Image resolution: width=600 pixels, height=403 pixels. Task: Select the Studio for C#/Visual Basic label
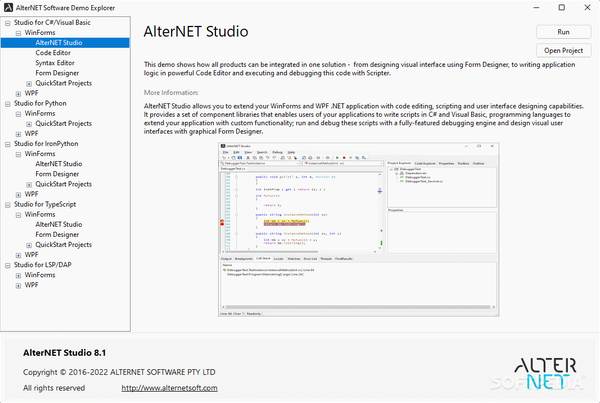[x=52, y=23]
